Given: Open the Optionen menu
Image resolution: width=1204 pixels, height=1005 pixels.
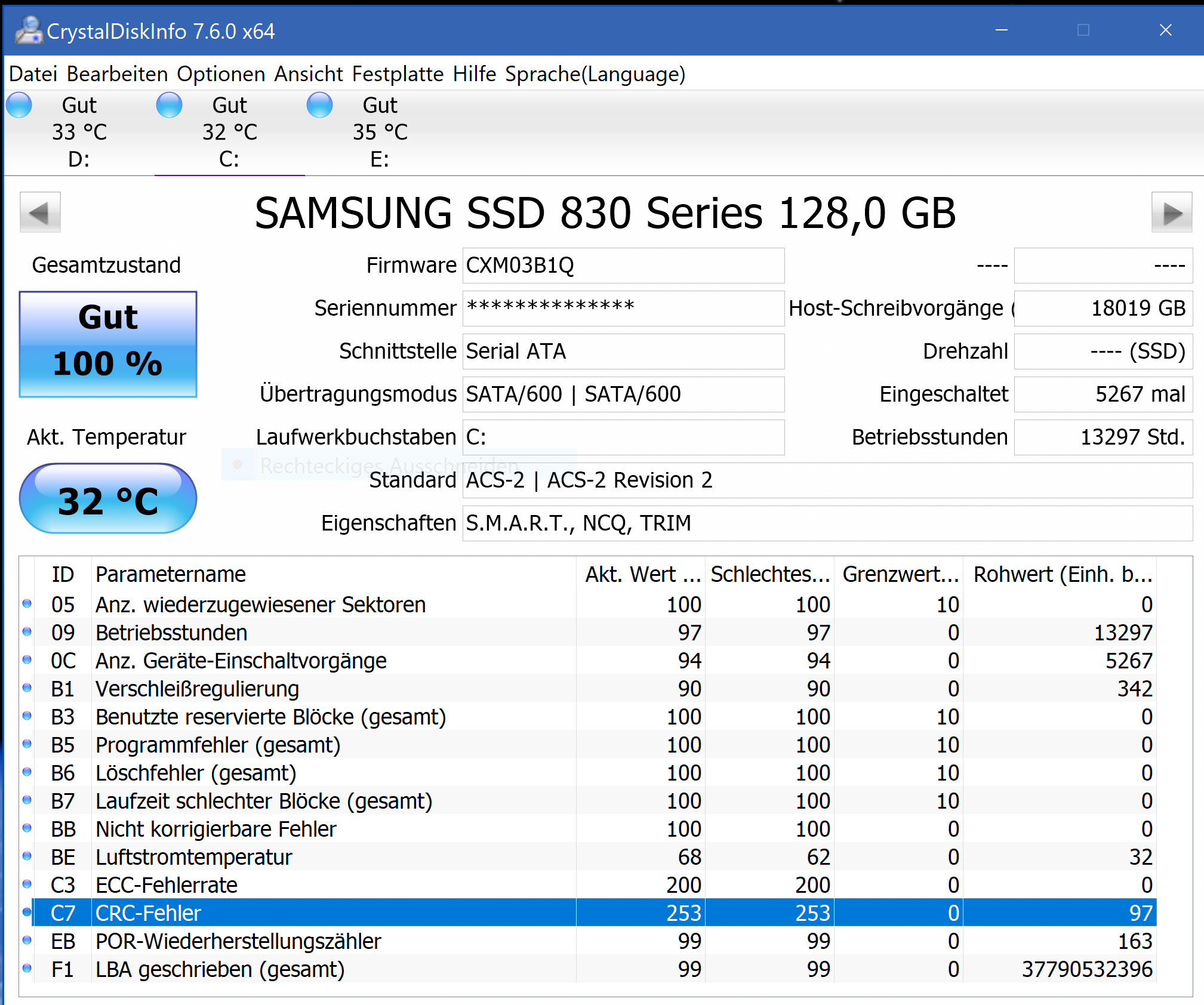Looking at the screenshot, I should [x=221, y=74].
